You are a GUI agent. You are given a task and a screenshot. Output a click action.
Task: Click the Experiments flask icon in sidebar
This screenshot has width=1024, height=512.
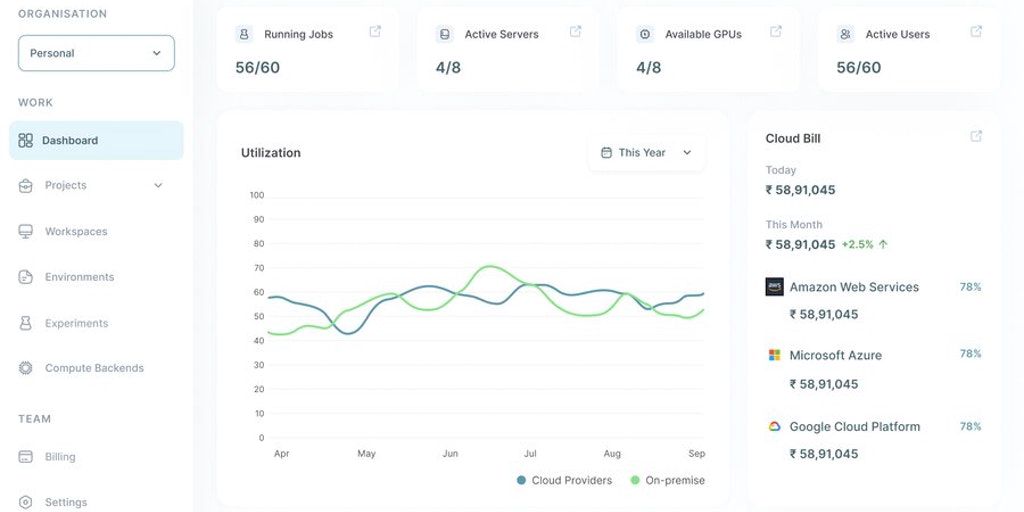26,323
